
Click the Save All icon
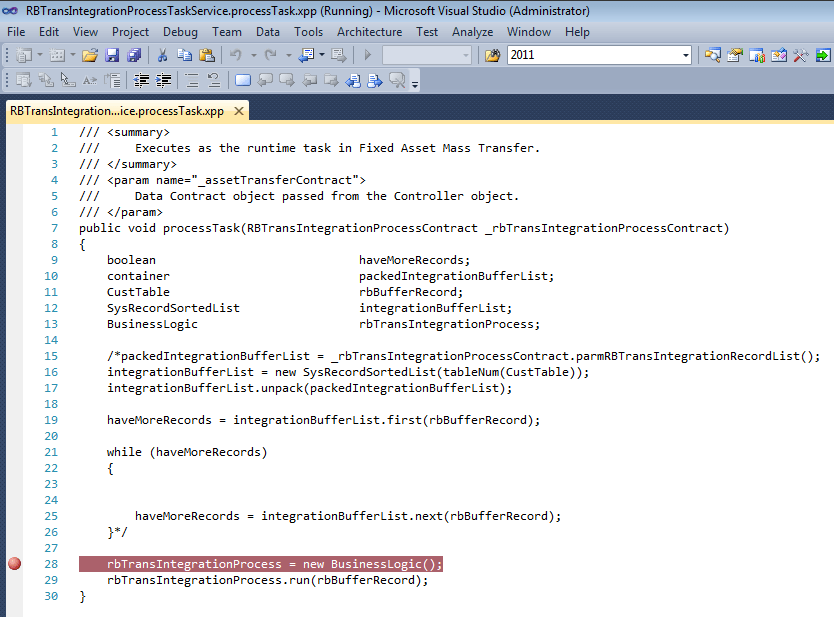coord(134,55)
